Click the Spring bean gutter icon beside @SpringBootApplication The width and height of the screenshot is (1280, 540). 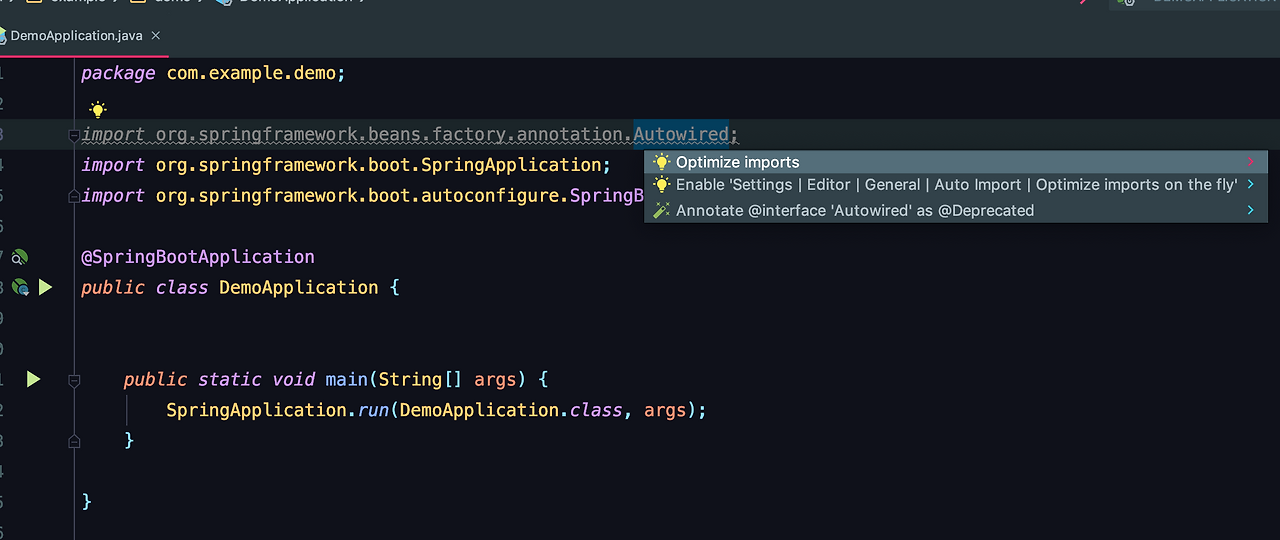[x=19, y=257]
